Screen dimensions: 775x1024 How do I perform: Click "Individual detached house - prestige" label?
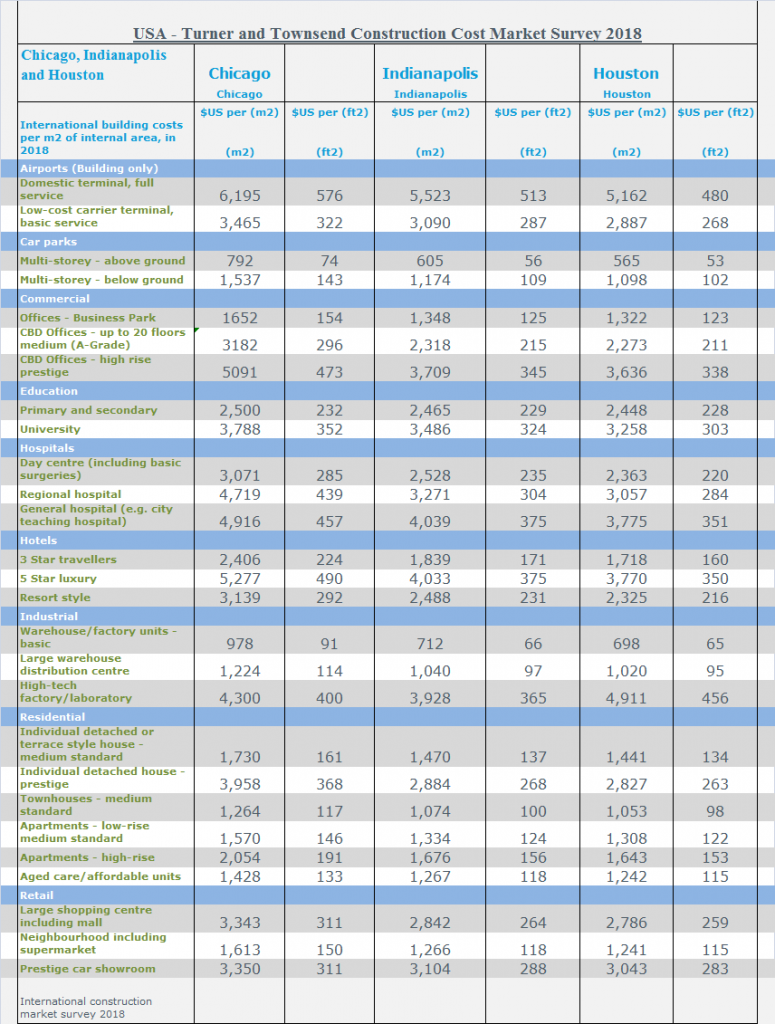pos(102,778)
